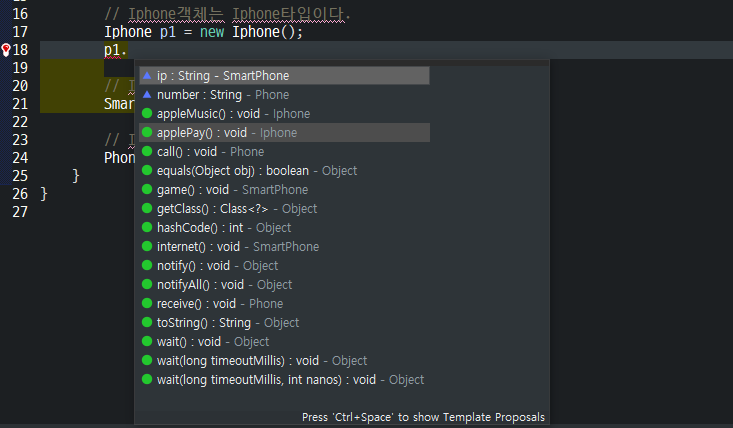Click the blue triangle field icon for ip

coord(147,75)
